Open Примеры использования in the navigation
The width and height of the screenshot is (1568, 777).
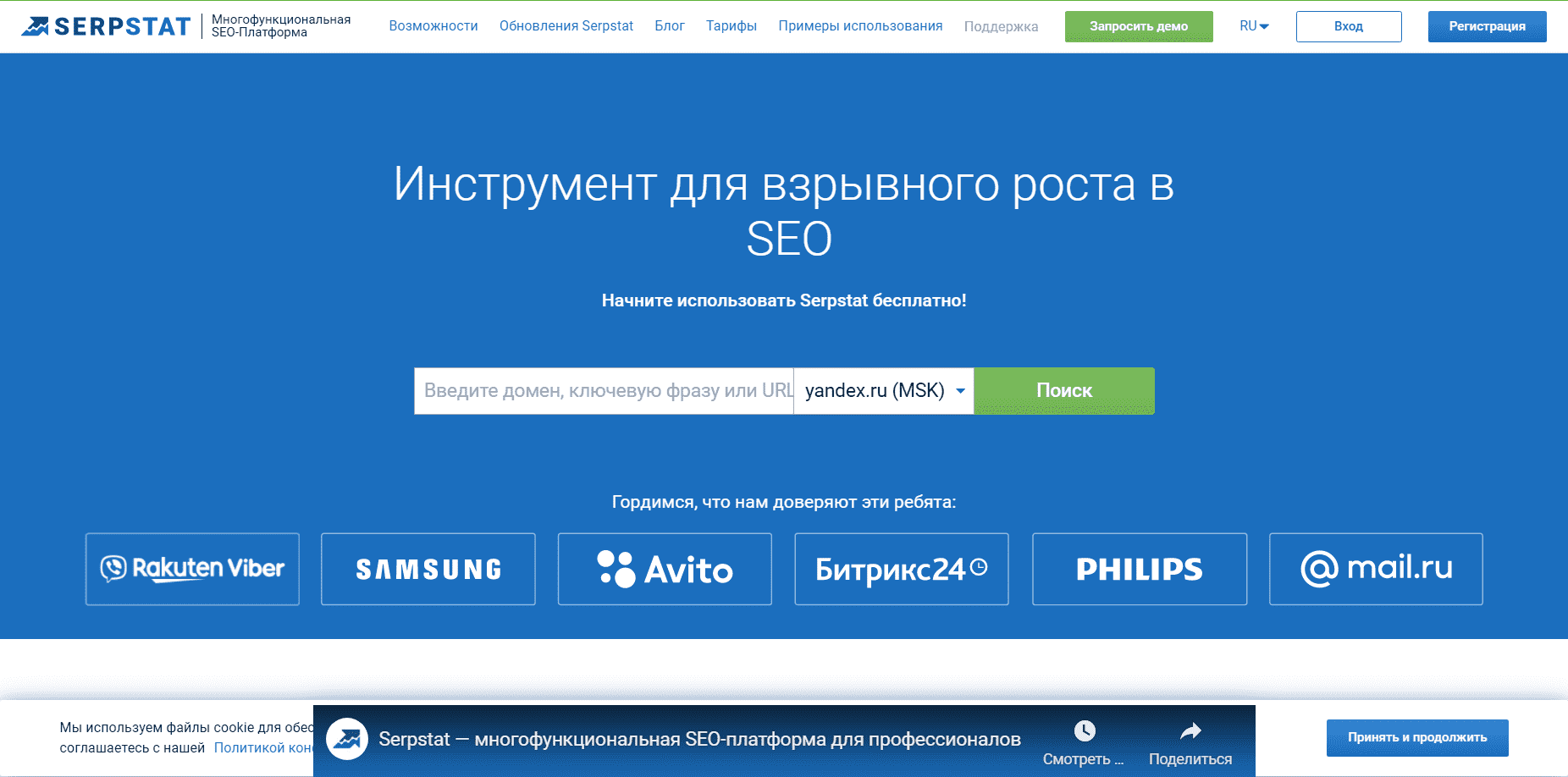click(x=860, y=26)
